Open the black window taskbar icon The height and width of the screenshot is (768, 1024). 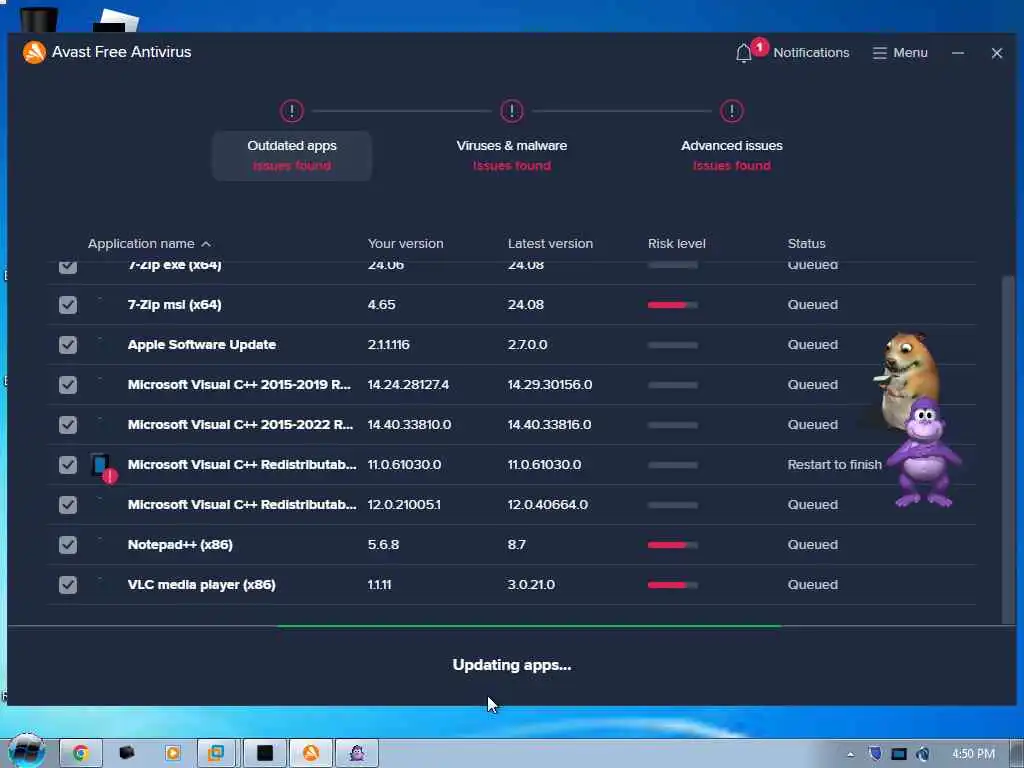[265, 753]
